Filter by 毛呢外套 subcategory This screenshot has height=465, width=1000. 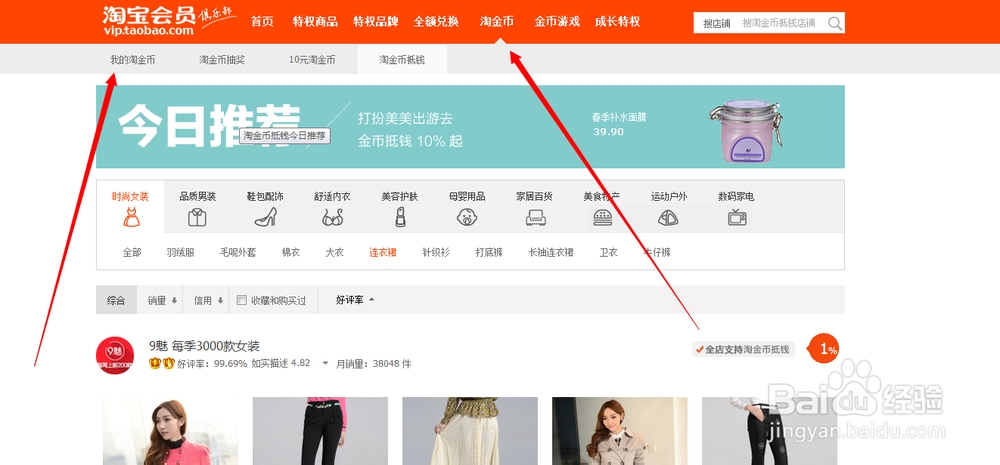point(238,253)
